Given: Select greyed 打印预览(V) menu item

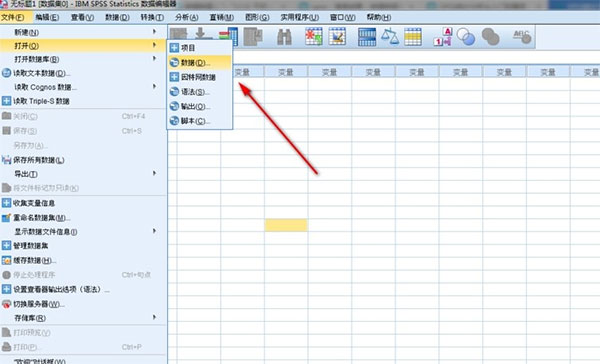Looking at the screenshot, I should click(x=83, y=333).
